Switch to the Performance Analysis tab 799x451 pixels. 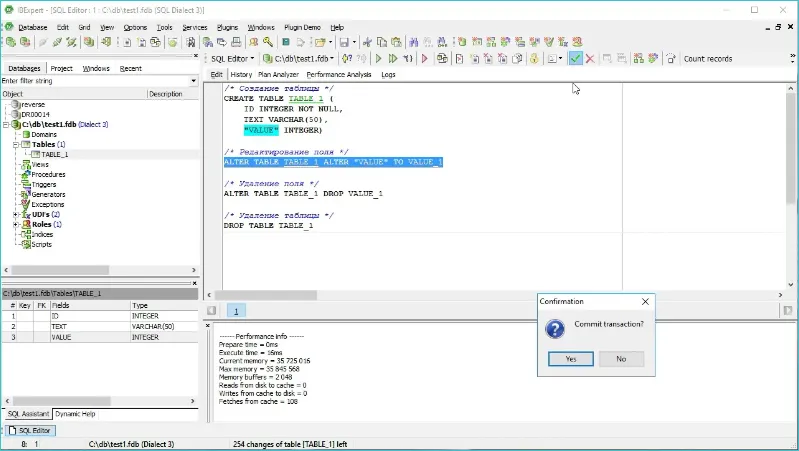[339, 74]
